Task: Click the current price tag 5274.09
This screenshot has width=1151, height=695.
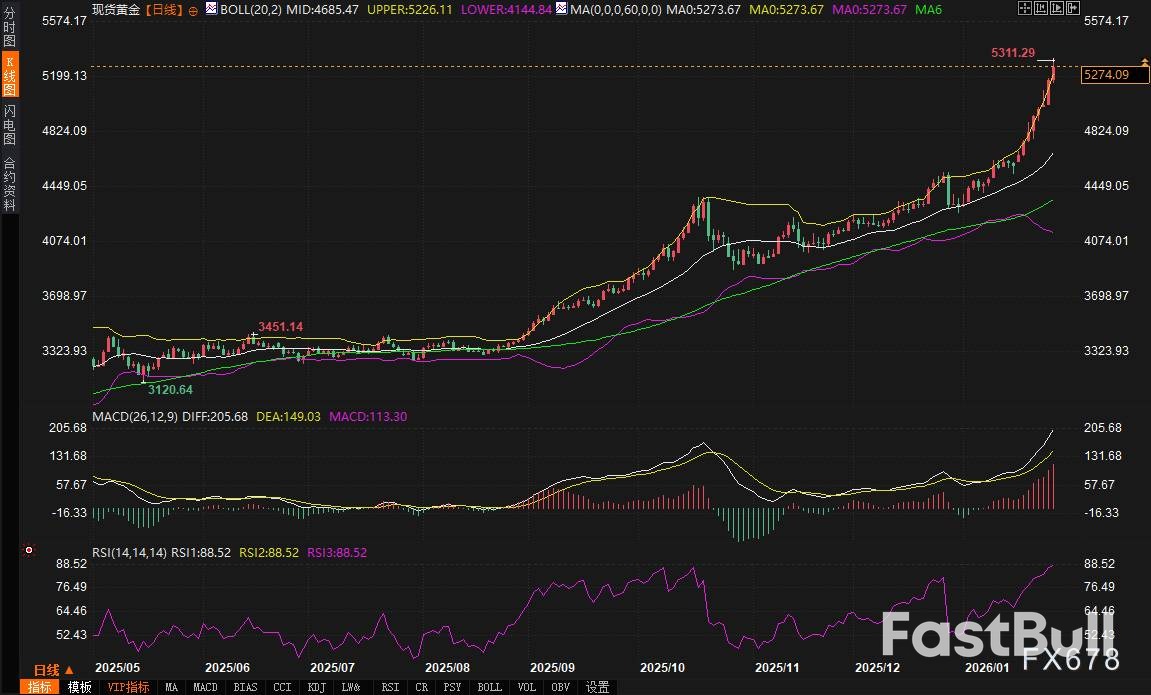Action: [1105, 75]
